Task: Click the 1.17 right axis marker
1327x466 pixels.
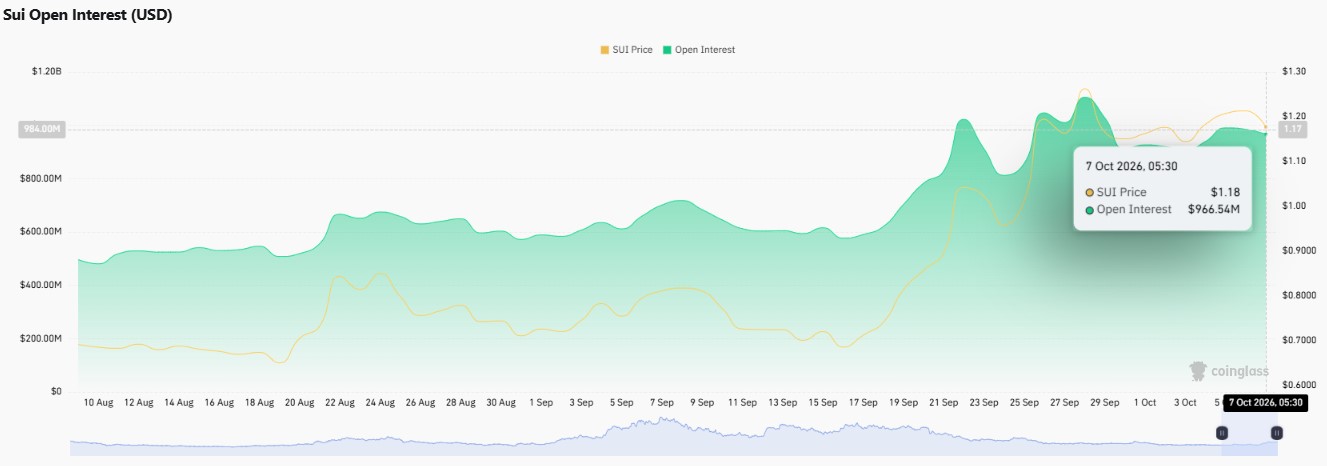Action: [1292, 129]
